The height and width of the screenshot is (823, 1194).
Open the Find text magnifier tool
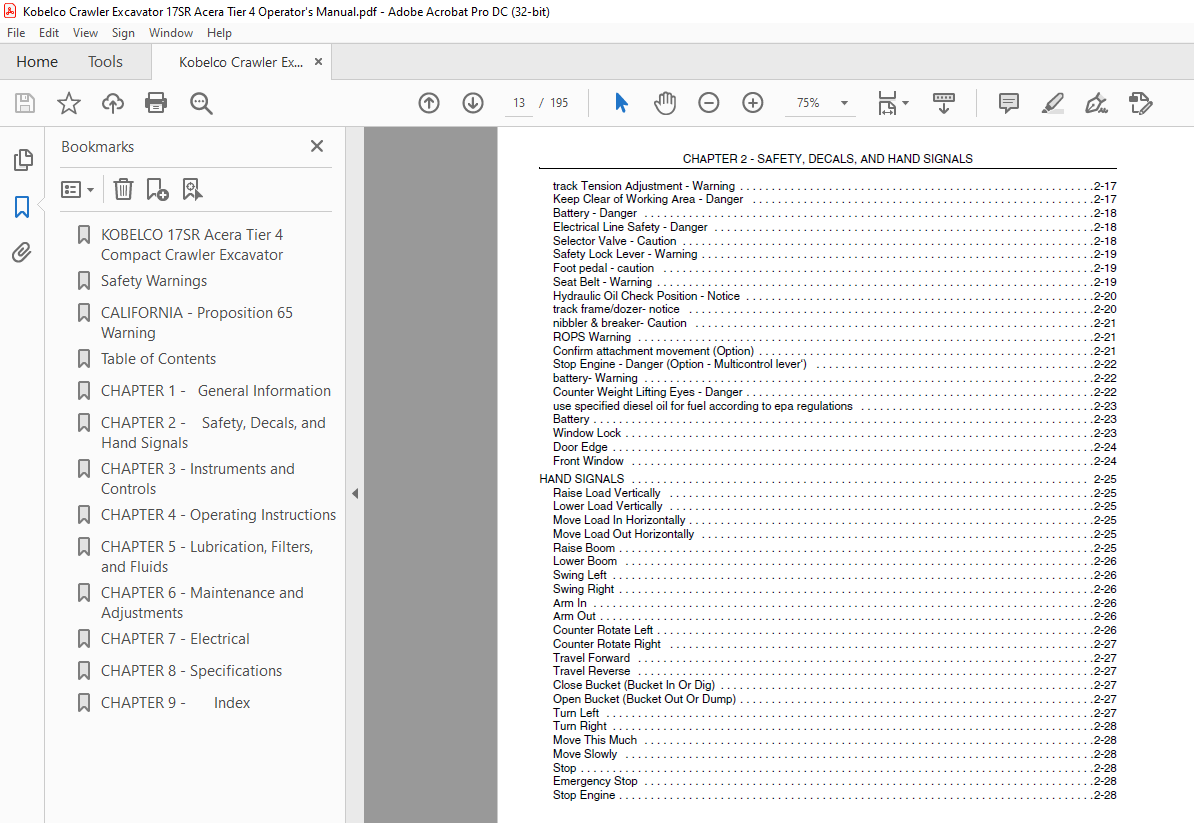(x=201, y=103)
